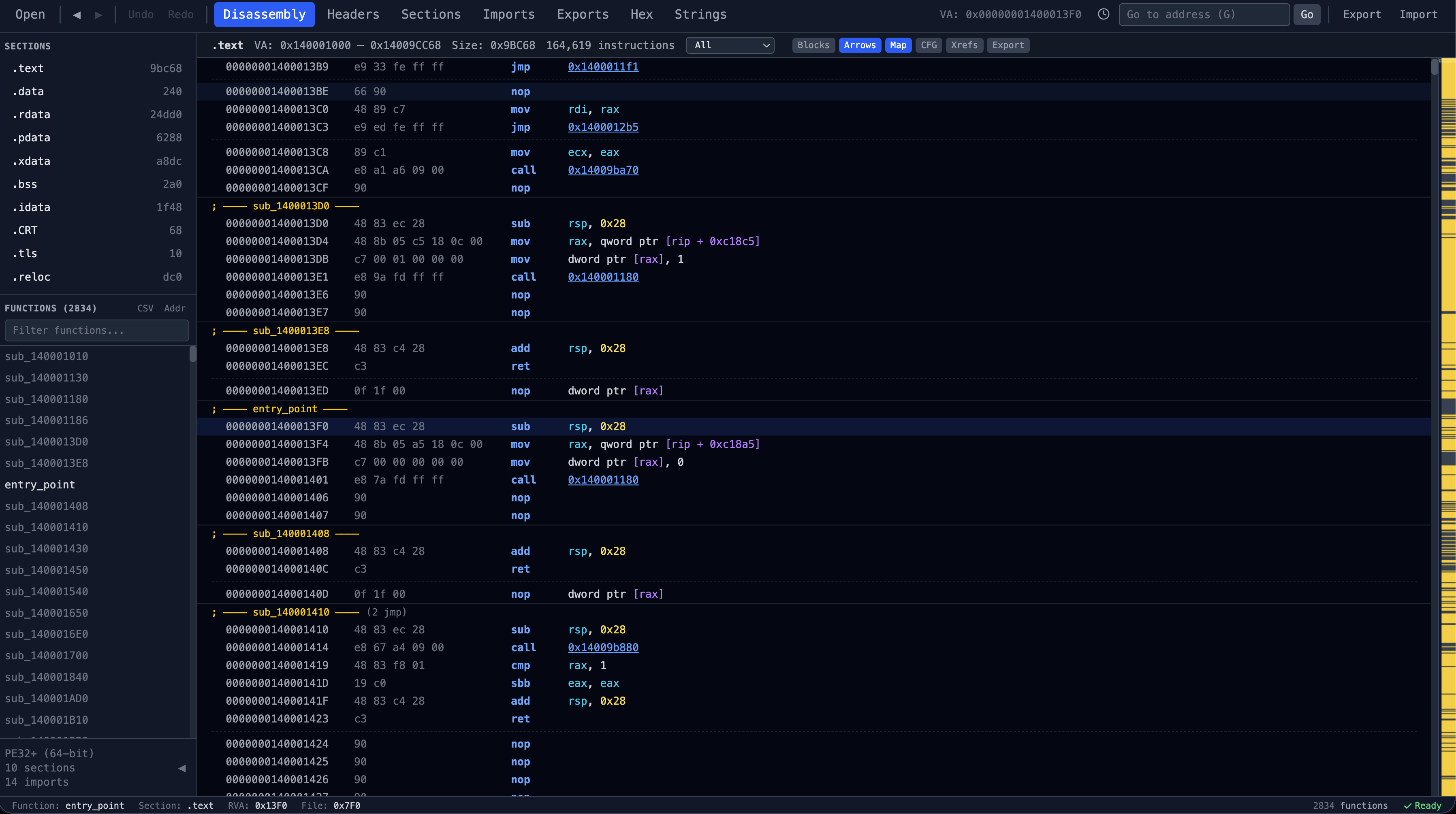This screenshot has height=814, width=1456.
Task: Toggle the Xrefs display
Action: pyautogui.click(x=964, y=45)
